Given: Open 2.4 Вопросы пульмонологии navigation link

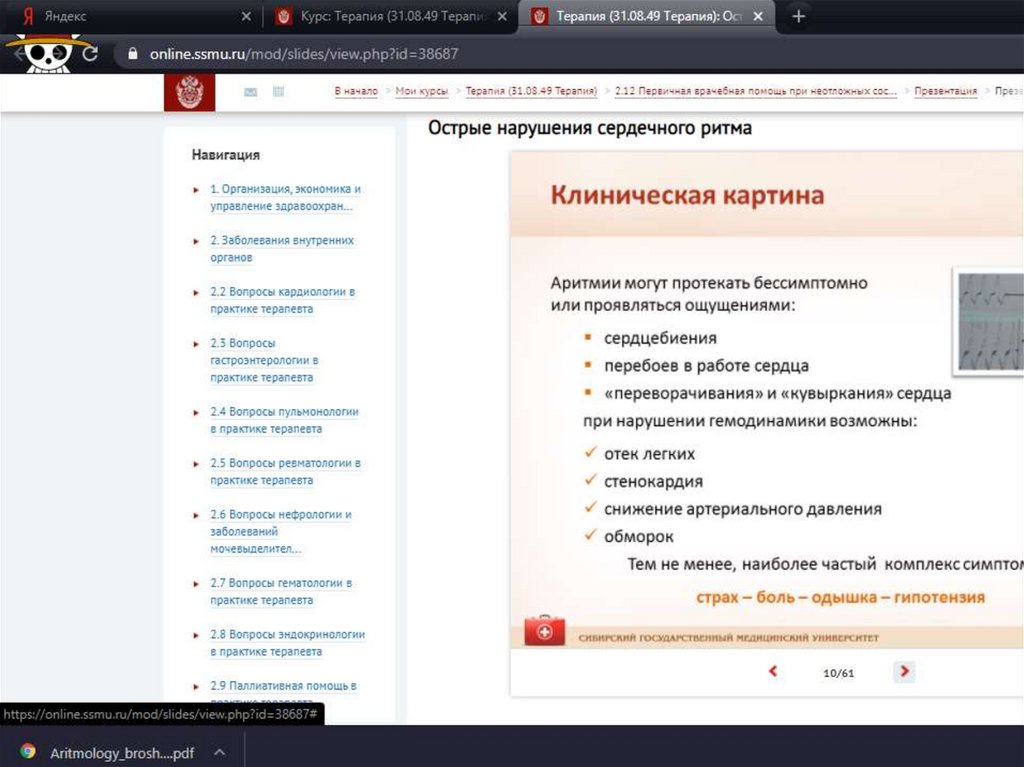Looking at the screenshot, I should pyautogui.click(x=284, y=420).
